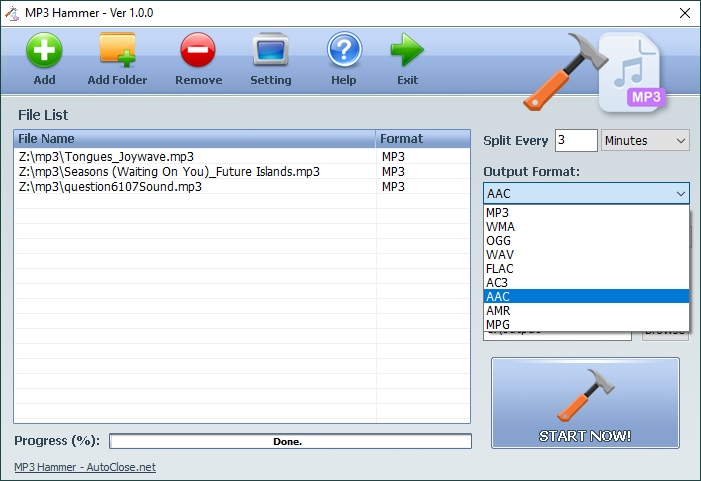The image size is (701, 481).
Task: Open the Setting toolbar icon
Action: click(x=270, y=50)
